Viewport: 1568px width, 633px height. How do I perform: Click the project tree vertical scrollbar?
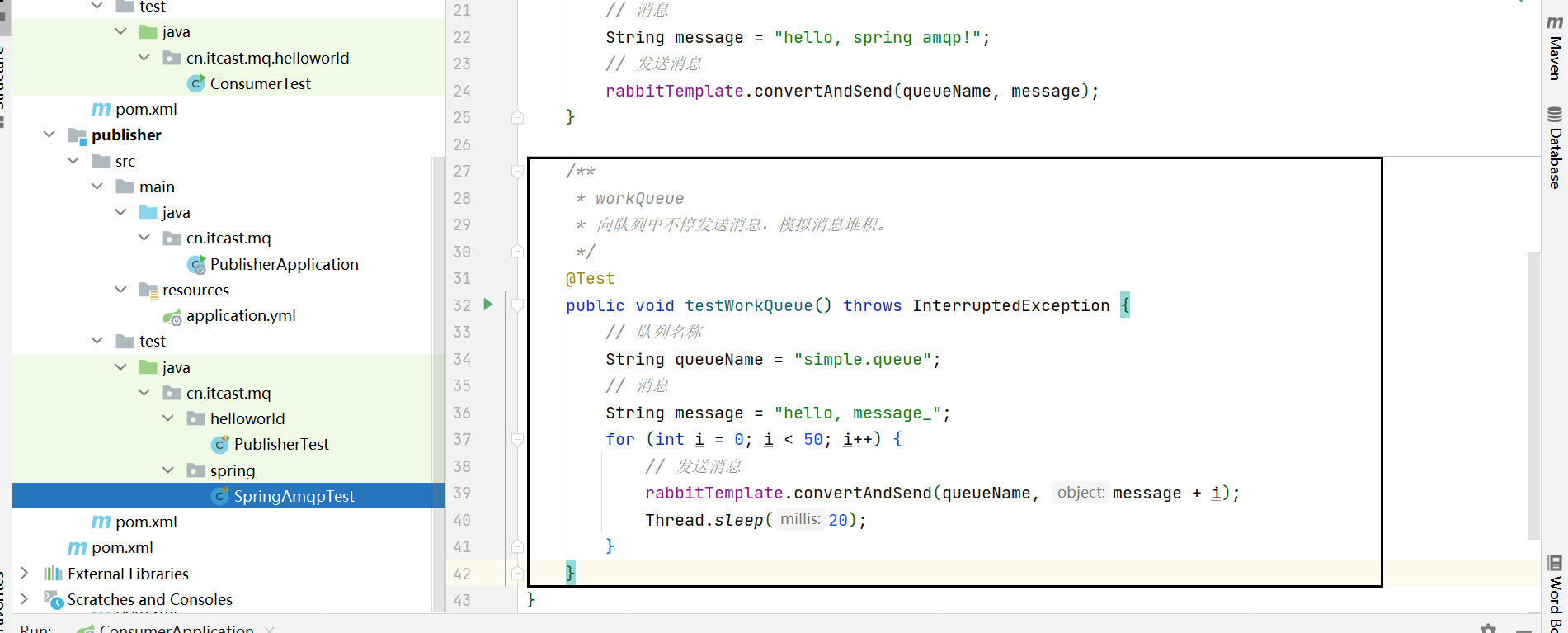438,384
